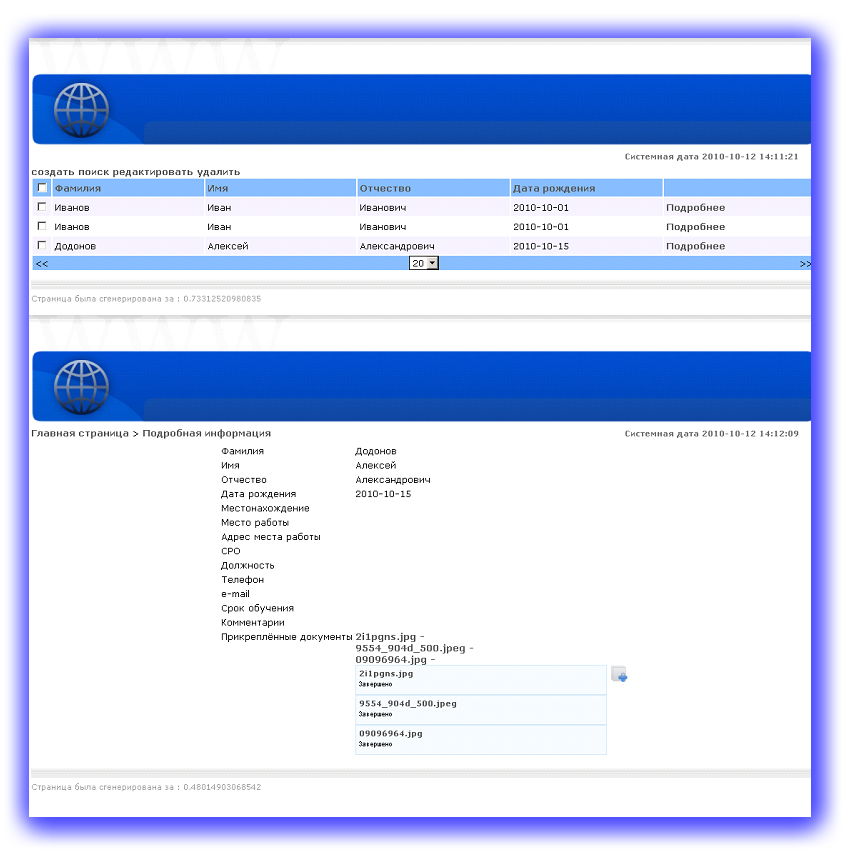The width and height of the screenshot is (861, 854).
Task: Click the page generation time 0.48014903068542
Action: coord(222,787)
